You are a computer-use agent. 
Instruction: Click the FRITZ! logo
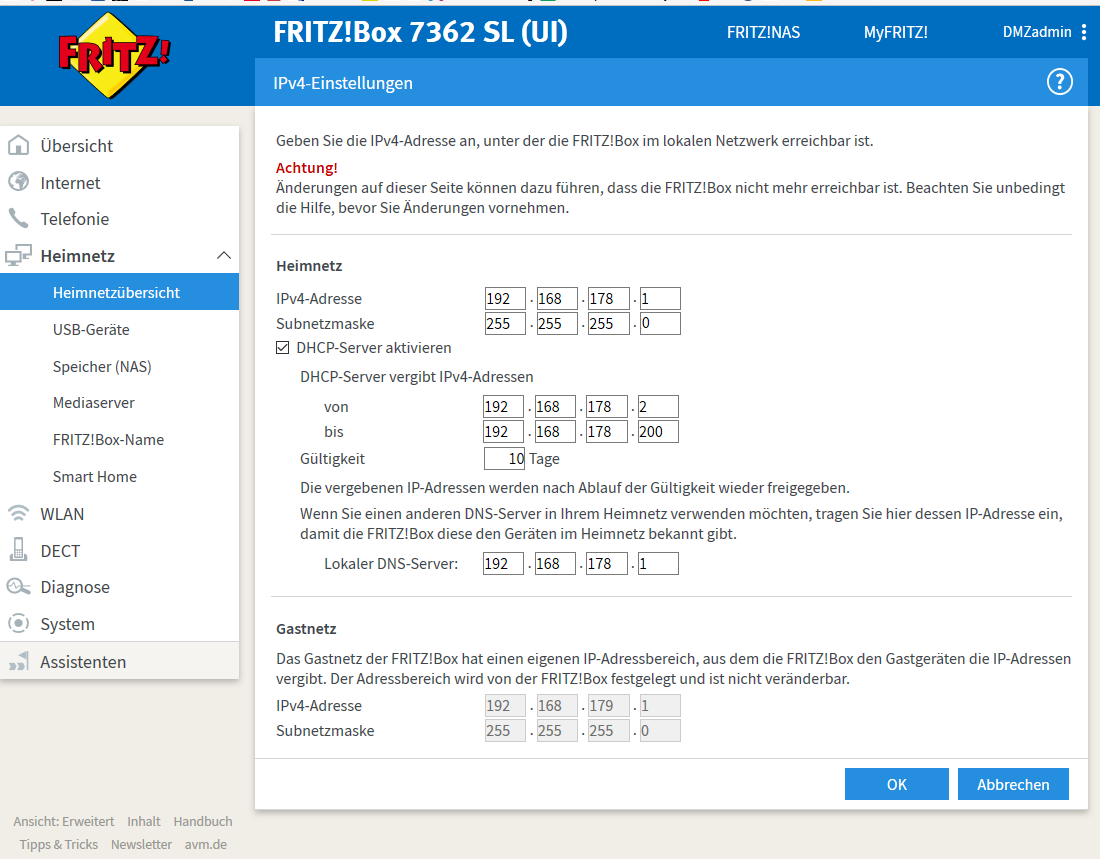pyautogui.click(x=114, y=55)
